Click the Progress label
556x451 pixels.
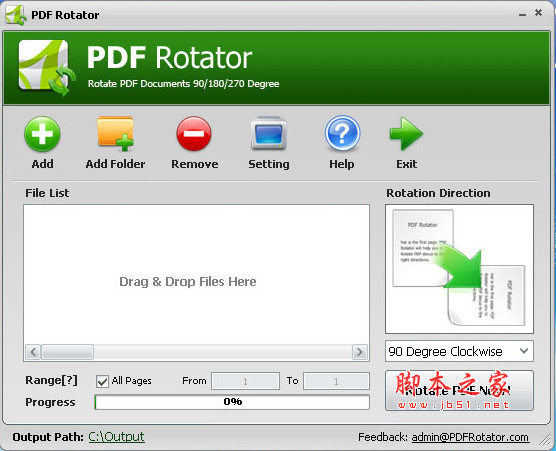tap(50, 402)
